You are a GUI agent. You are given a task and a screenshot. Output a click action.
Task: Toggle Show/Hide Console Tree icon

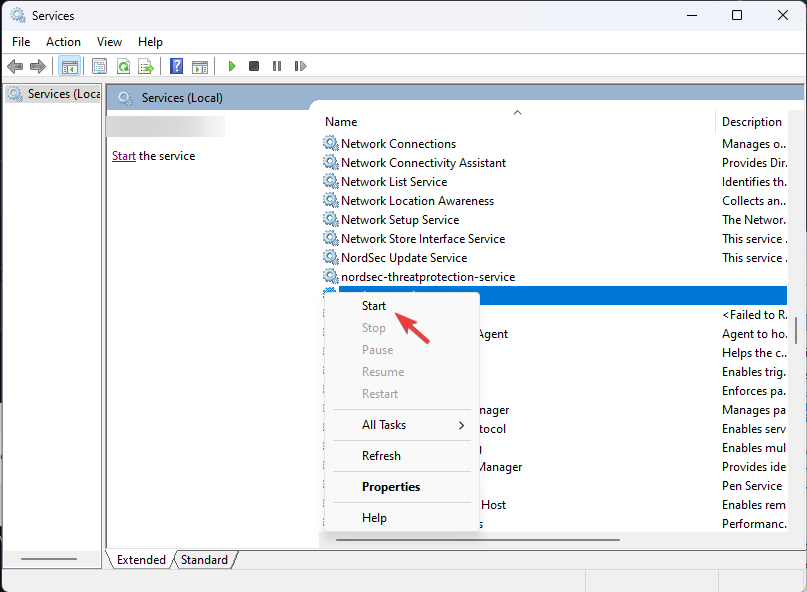click(69, 66)
